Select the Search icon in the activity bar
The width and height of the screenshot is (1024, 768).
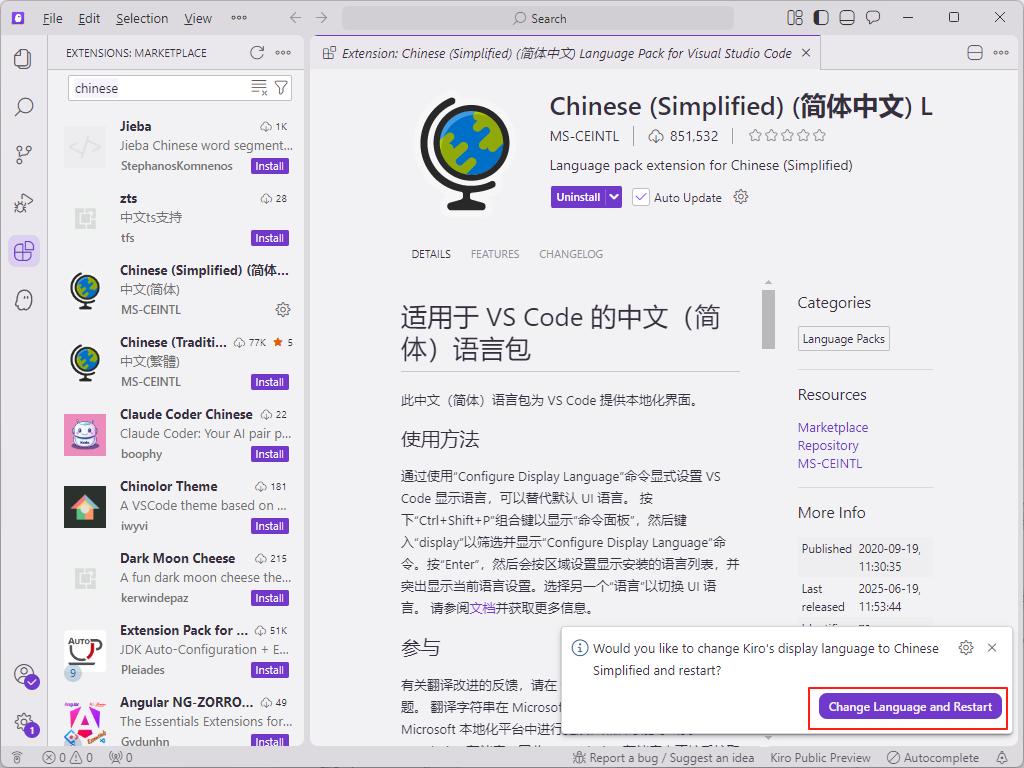tap(24, 107)
